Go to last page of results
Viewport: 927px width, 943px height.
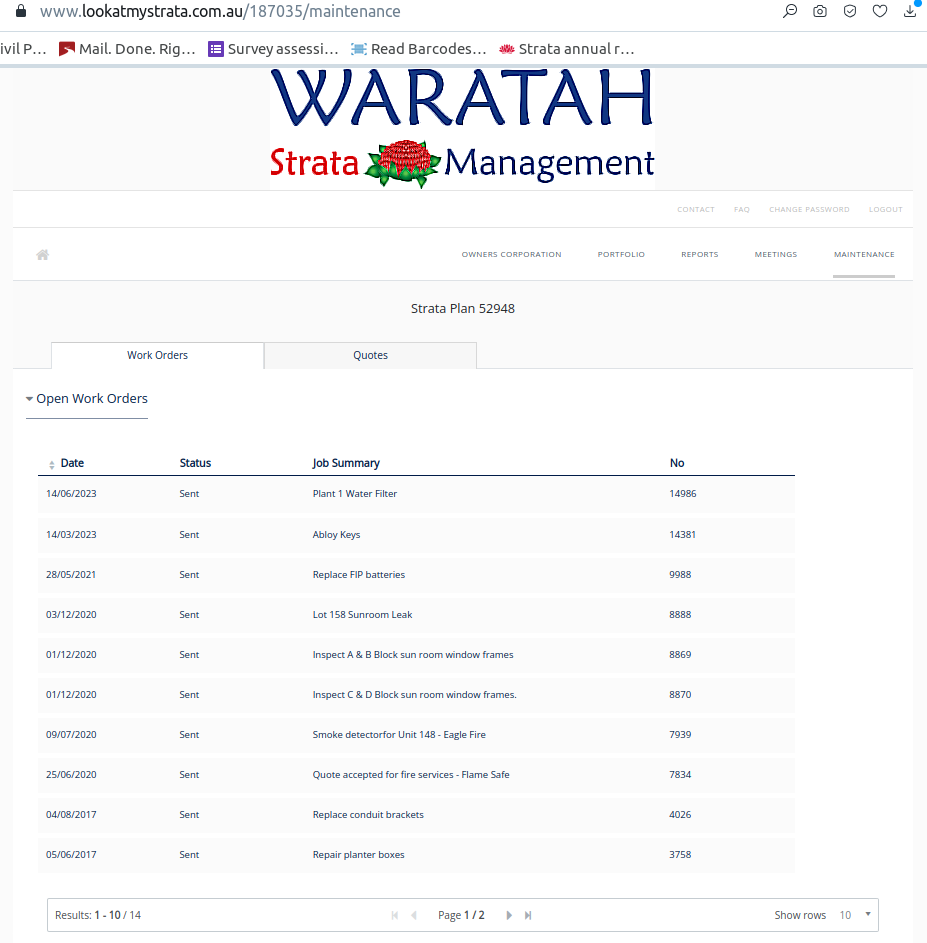tap(528, 915)
